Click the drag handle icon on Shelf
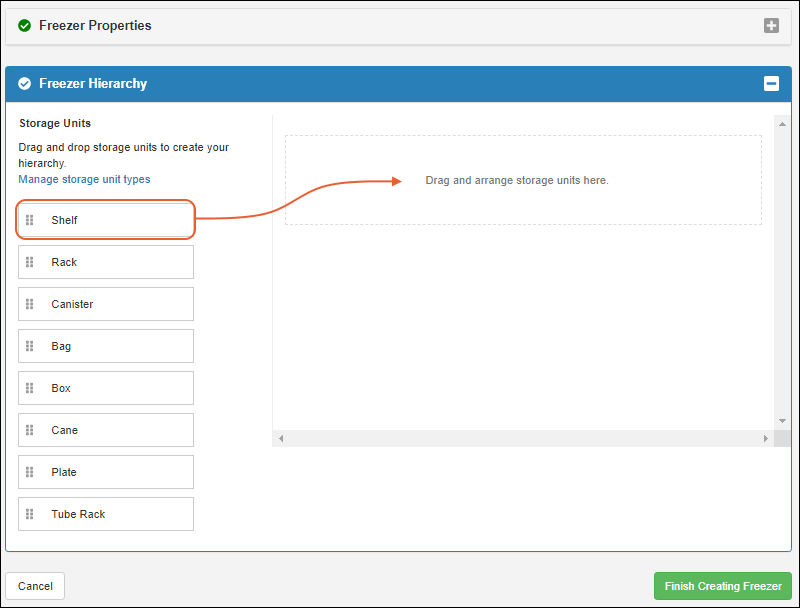The height and width of the screenshot is (608, 800). (30, 220)
